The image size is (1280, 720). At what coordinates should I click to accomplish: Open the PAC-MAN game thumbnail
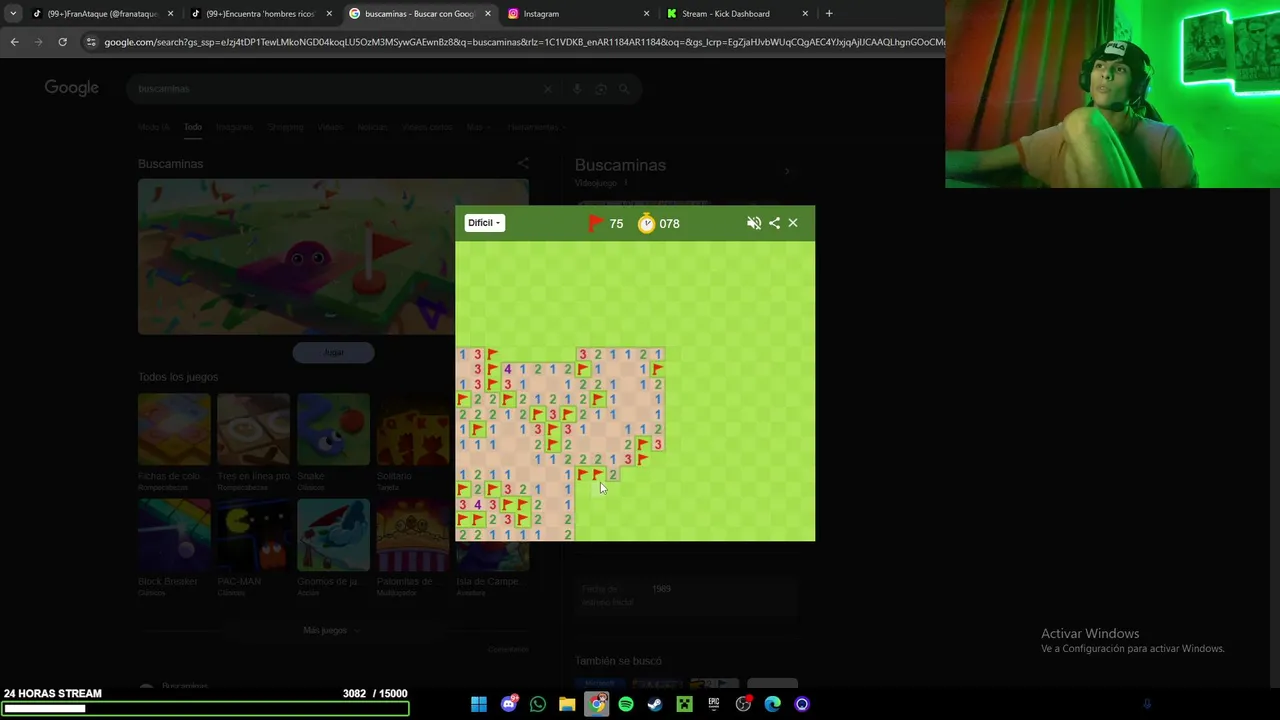coord(253,535)
